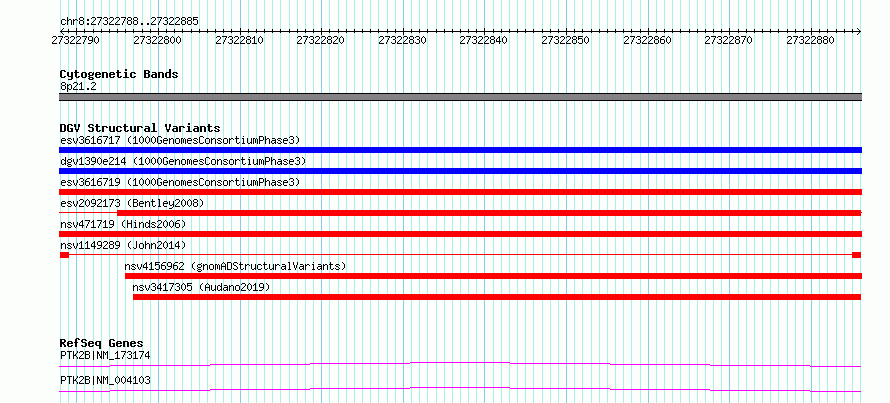
Task: Click ruler position 27322840
Action: tap(484, 41)
